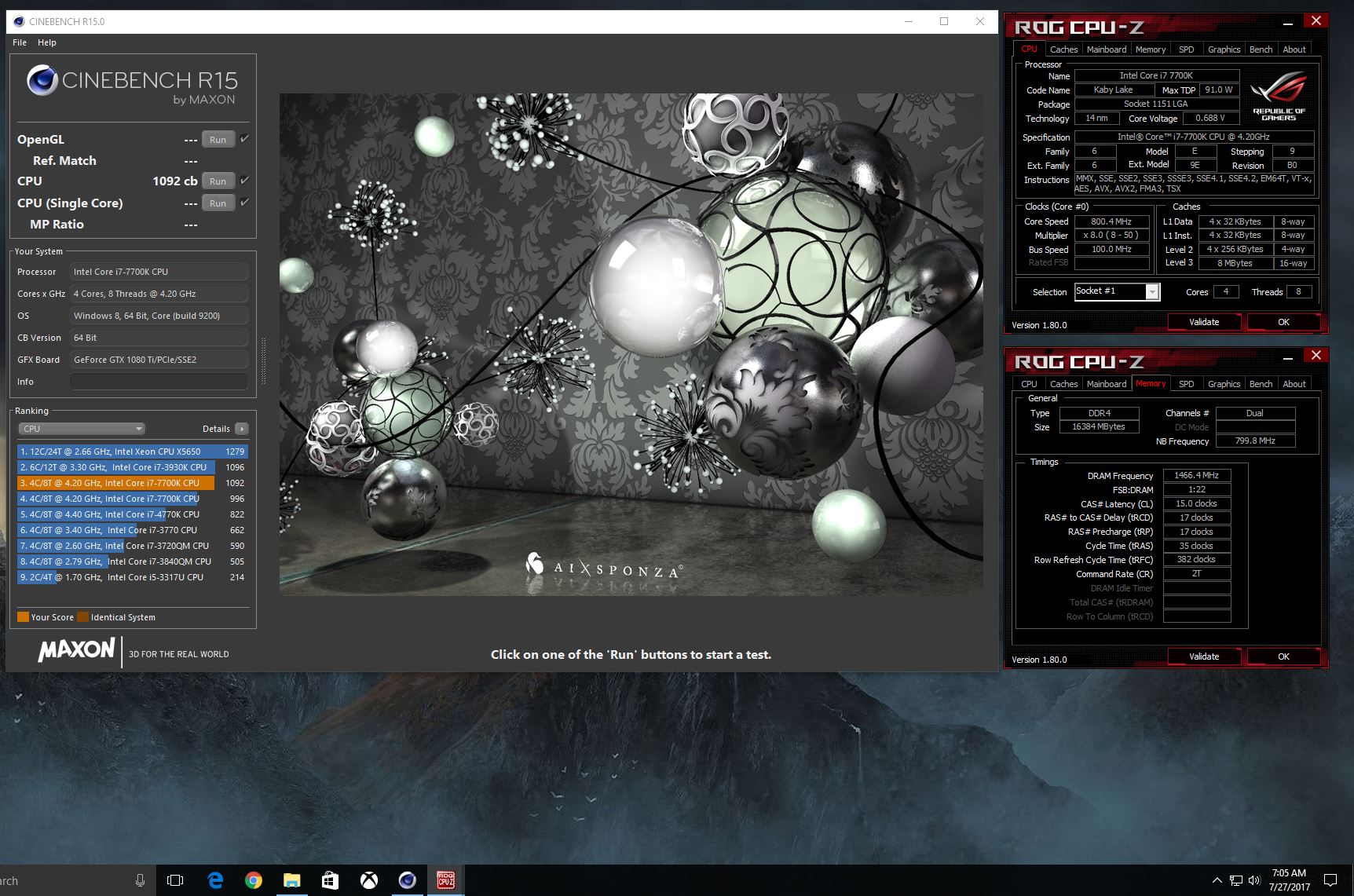The height and width of the screenshot is (896, 1354).
Task: Click the Your Score orange legend swatch
Action: pyautogui.click(x=23, y=617)
